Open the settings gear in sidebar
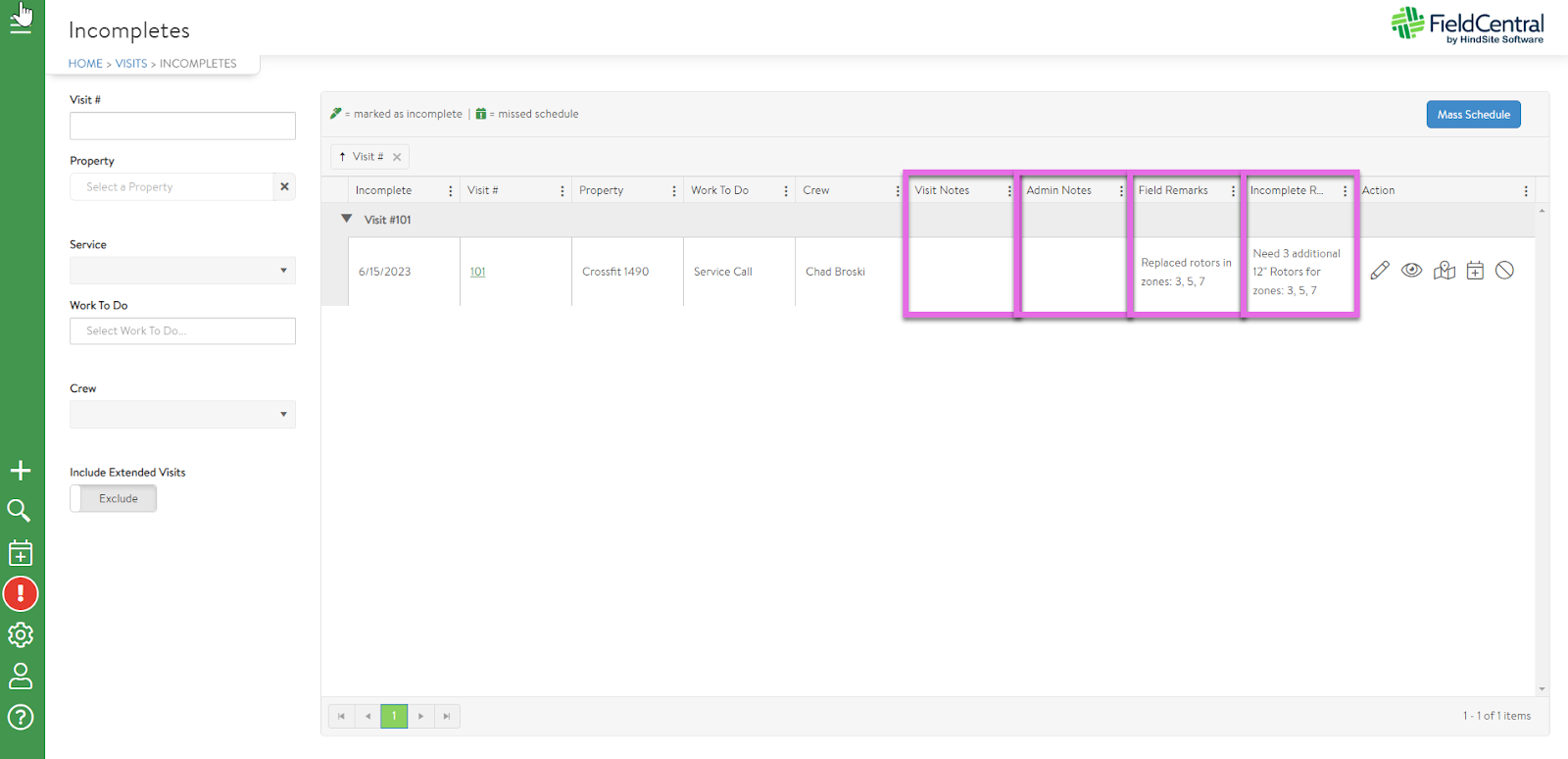Screen dimensions: 1568x759 pos(21,635)
